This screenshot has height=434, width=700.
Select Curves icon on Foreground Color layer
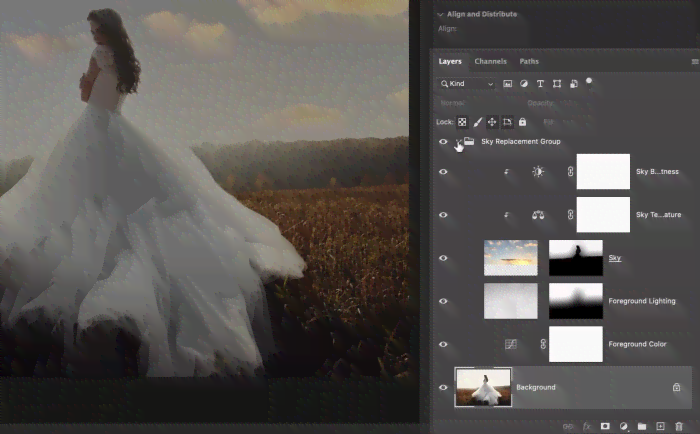[x=511, y=344]
